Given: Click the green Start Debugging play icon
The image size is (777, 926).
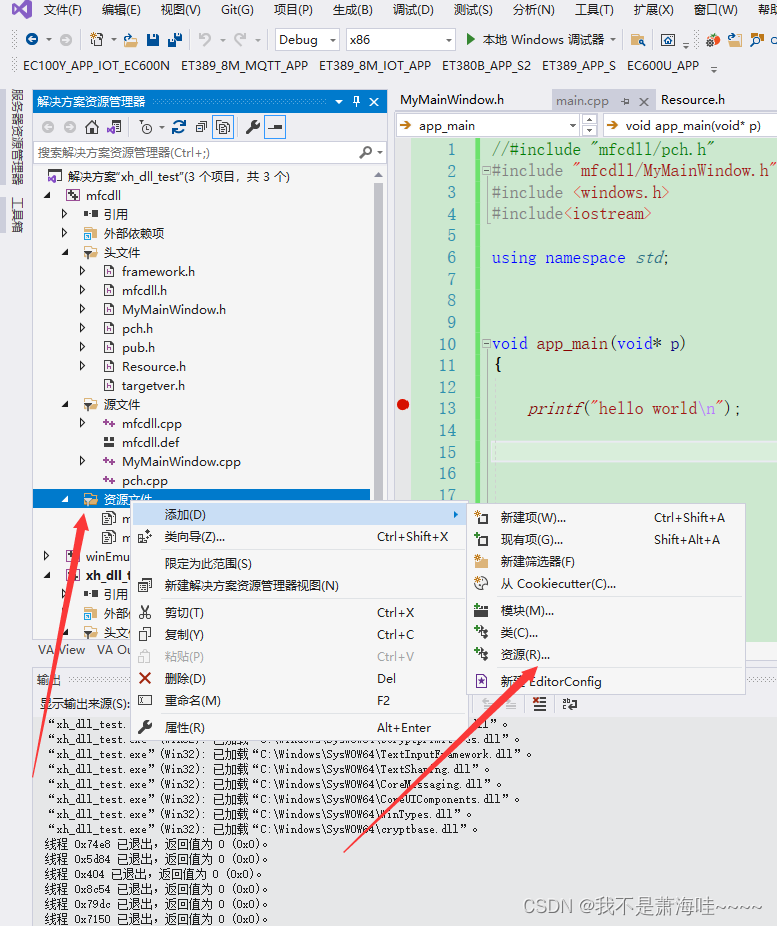Looking at the screenshot, I should point(471,40).
